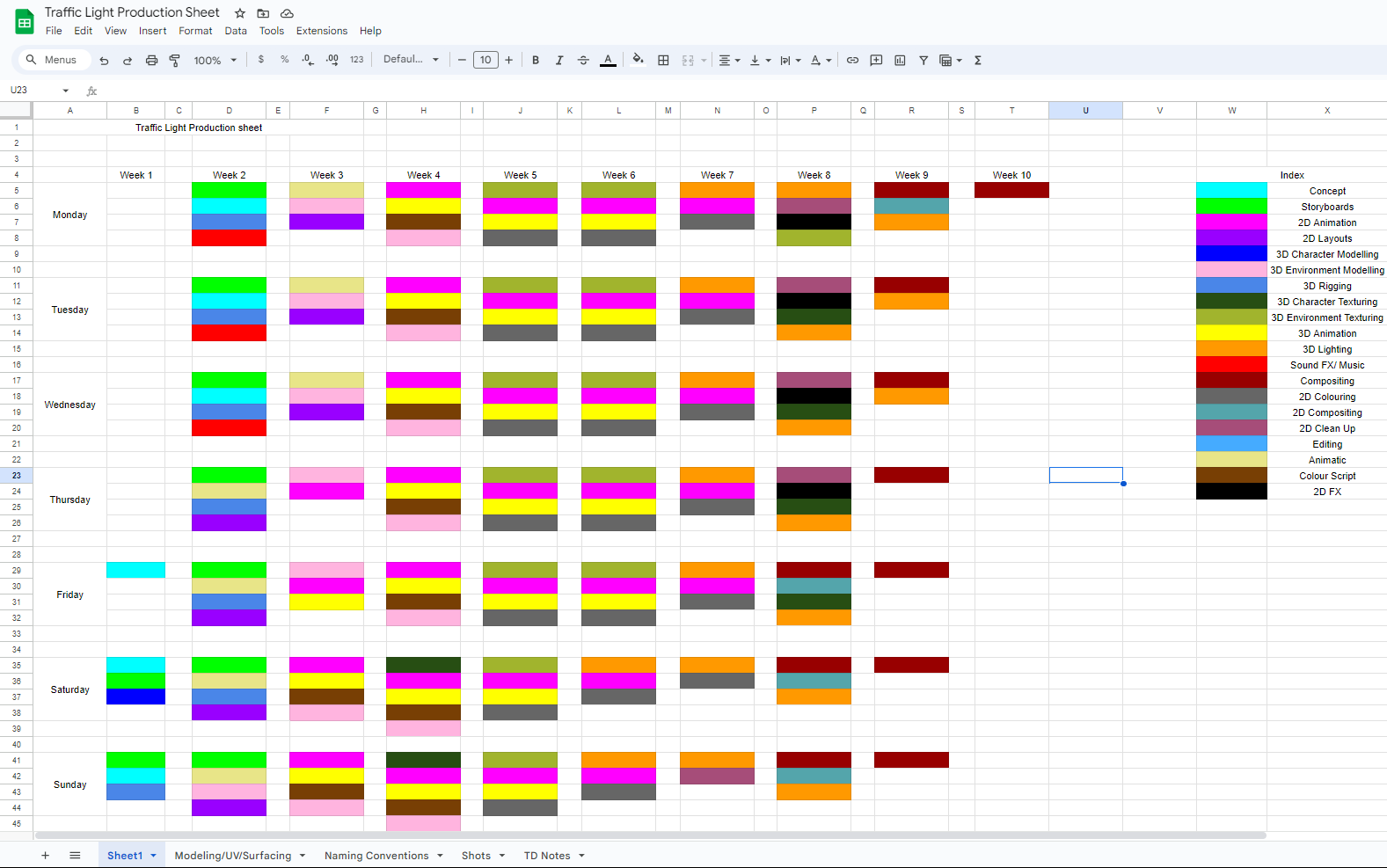Select the Week 10 header cell

tap(1011, 175)
